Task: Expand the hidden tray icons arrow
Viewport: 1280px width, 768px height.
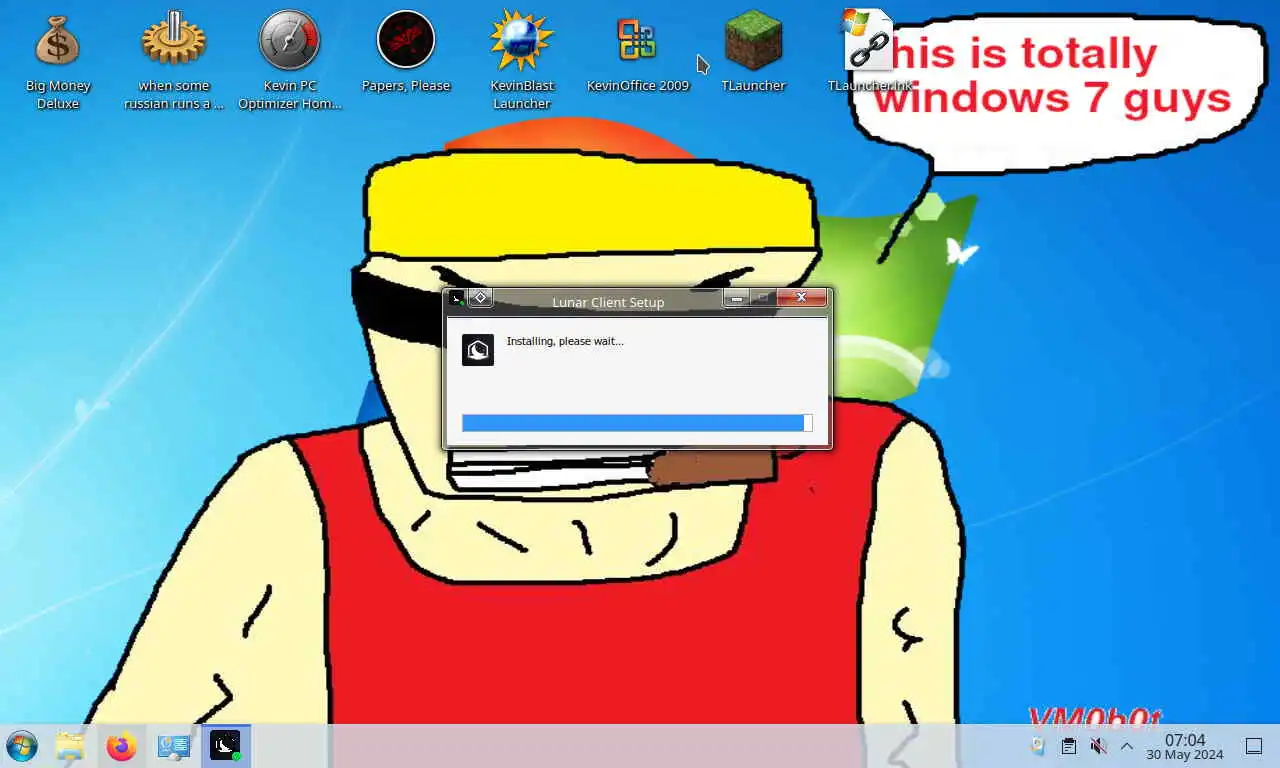Action: [x=1127, y=746]
